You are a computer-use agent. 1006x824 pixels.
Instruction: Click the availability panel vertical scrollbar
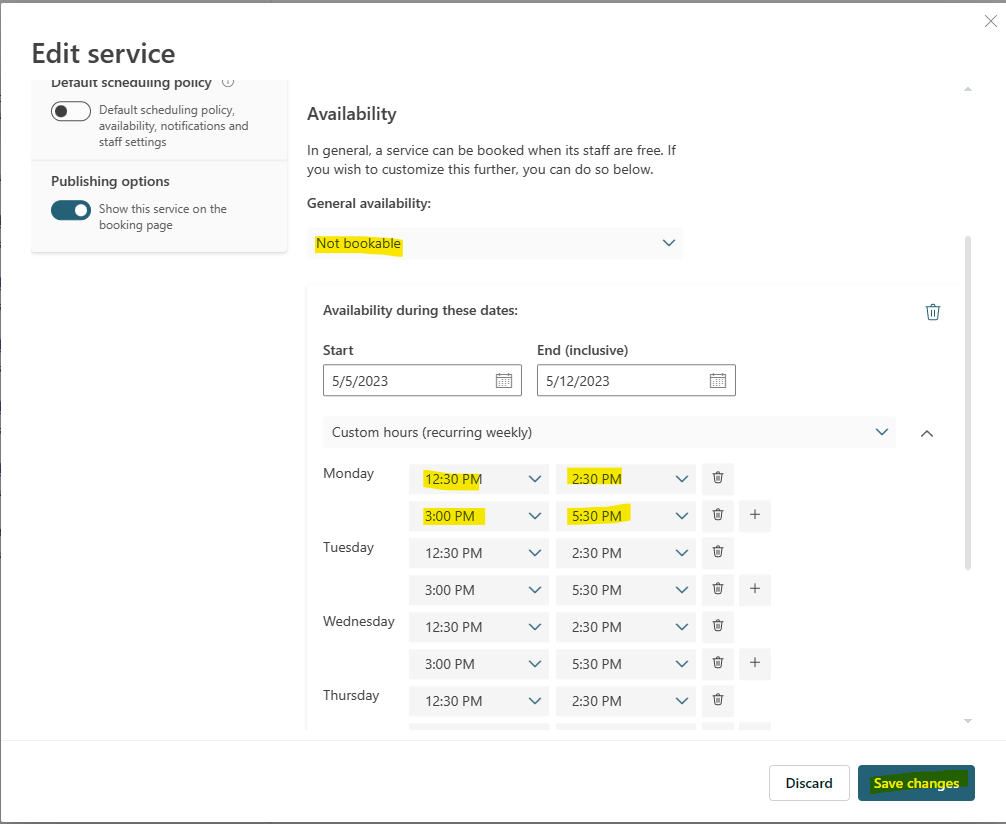tap(968, 403)
